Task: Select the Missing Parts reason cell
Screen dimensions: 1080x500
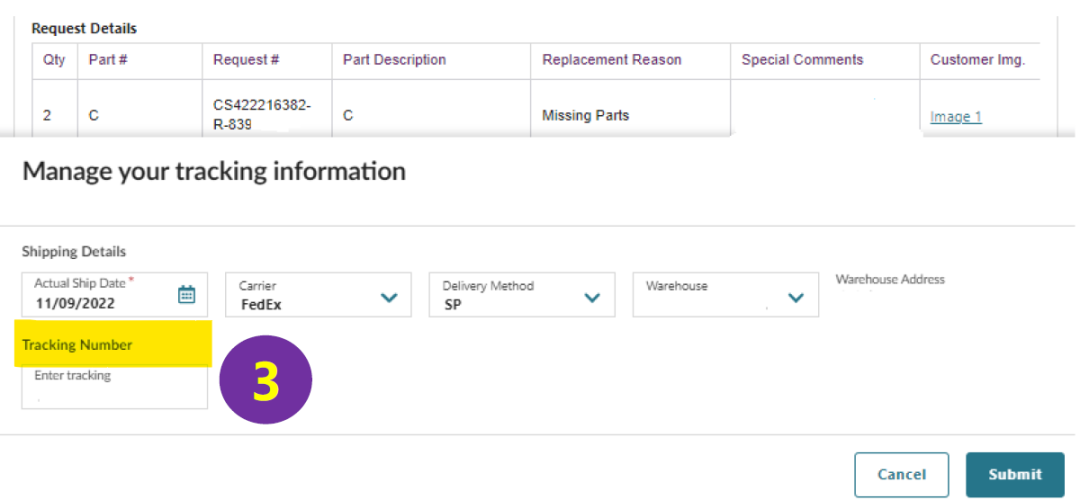Action: (585, 115)
